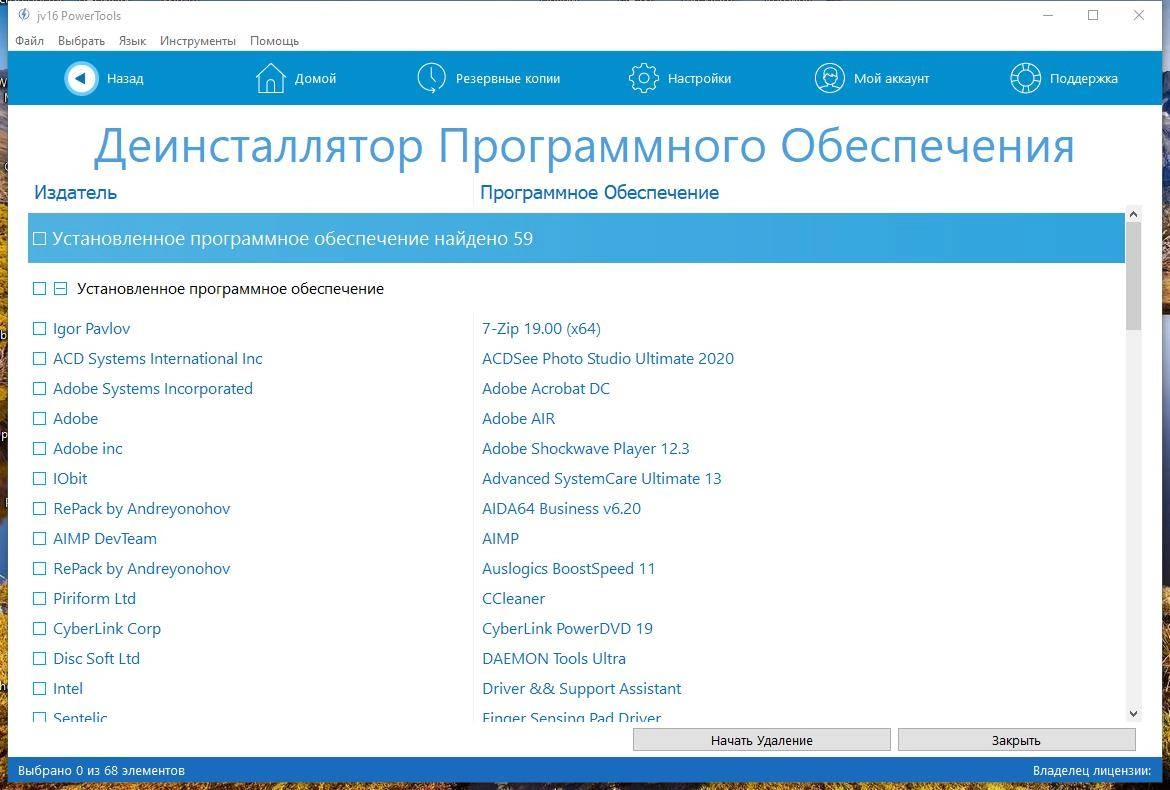Tick the checkbox for Adobe inc
Image resolution: width=1170 pixels, height=790 pixels.
(40, 448)
